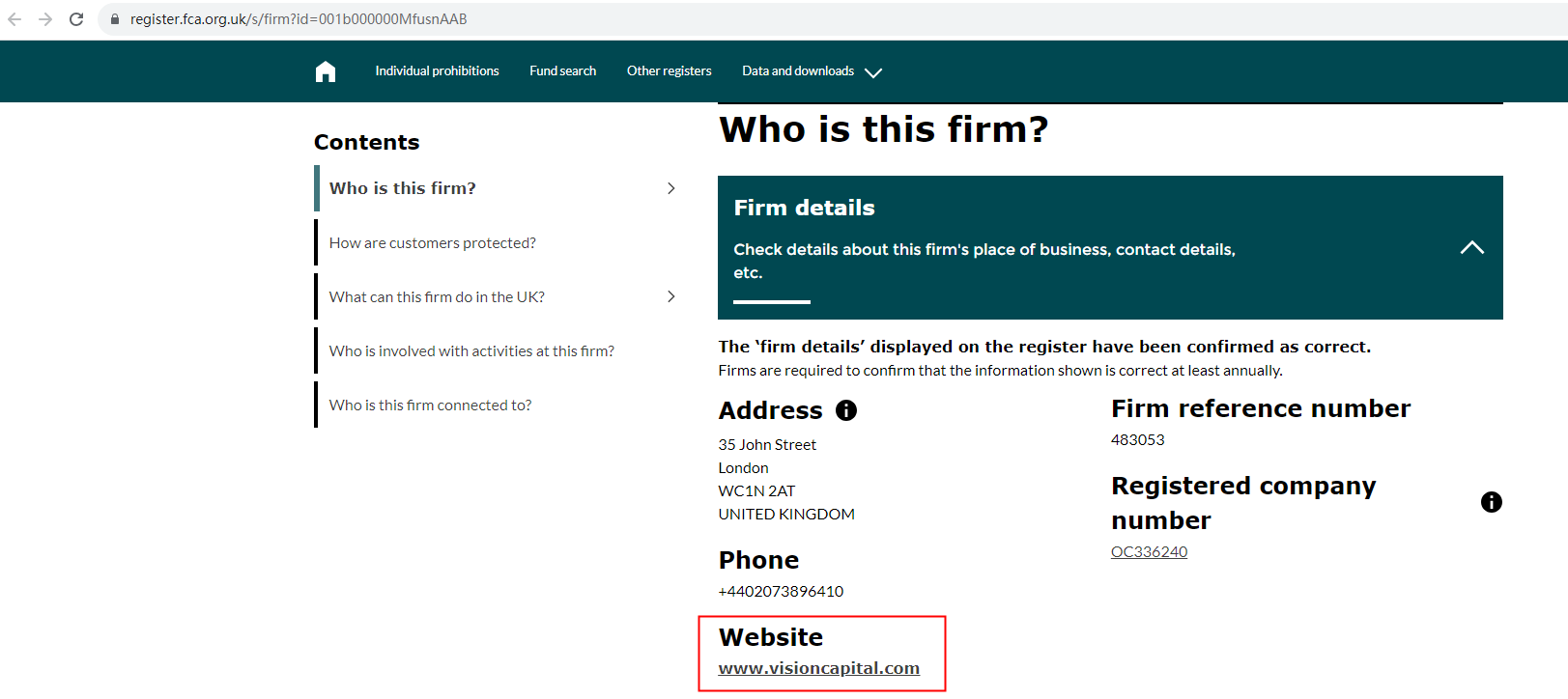The height and width of the screenshot is (699, 1568).
Task: Reload the page
Action: click(76, 19)
